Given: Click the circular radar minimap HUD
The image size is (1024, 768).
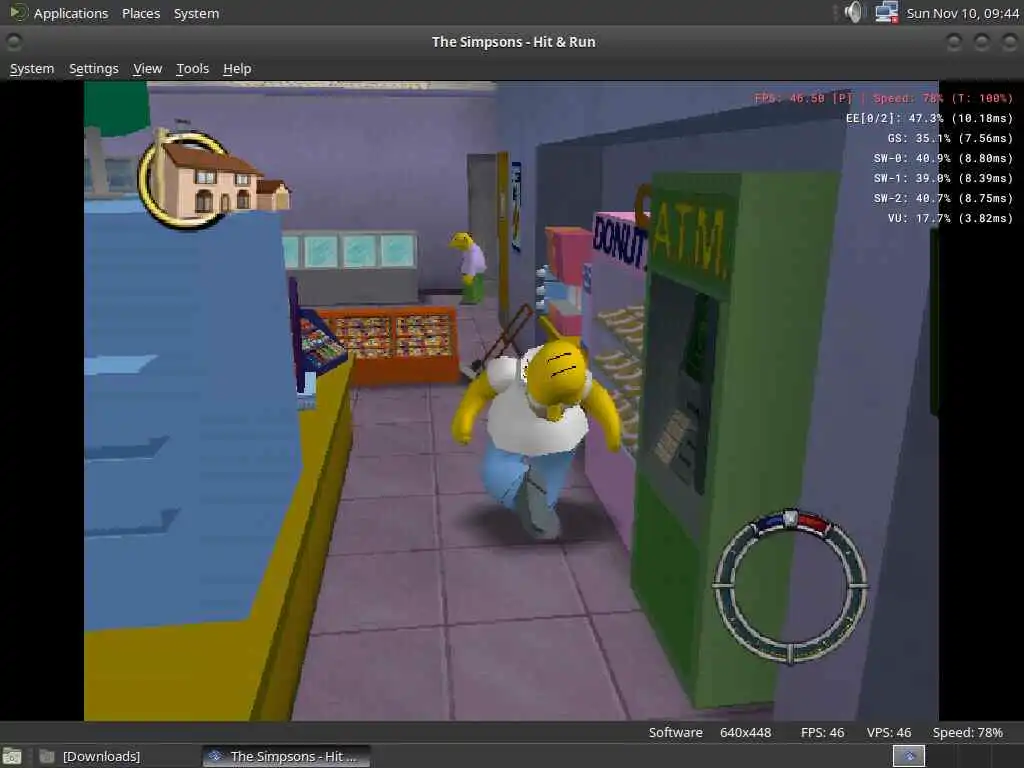Looking at the screenshot, I should (x=790, y=586).
